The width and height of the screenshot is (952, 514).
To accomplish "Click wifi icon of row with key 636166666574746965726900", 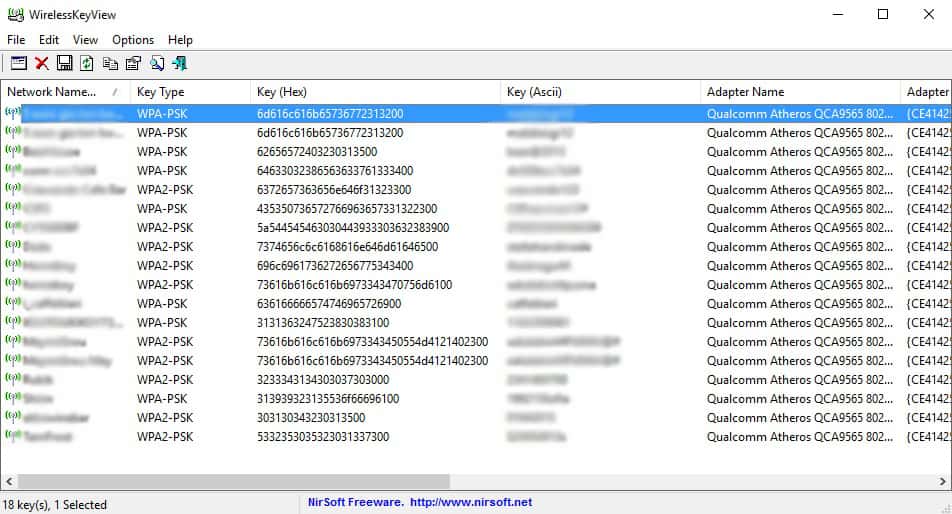I will (x=13, y=302).
